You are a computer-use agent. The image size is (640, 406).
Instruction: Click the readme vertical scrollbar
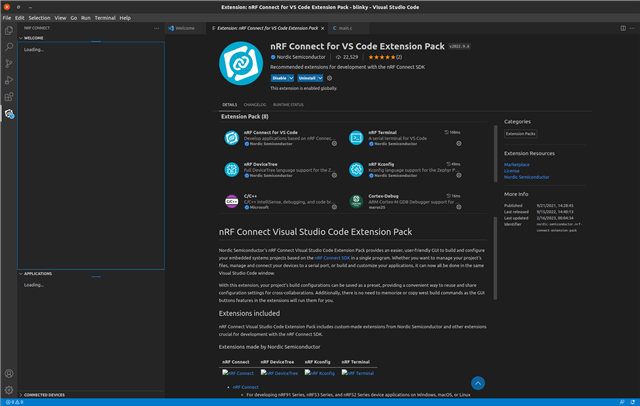coord(496,258)
